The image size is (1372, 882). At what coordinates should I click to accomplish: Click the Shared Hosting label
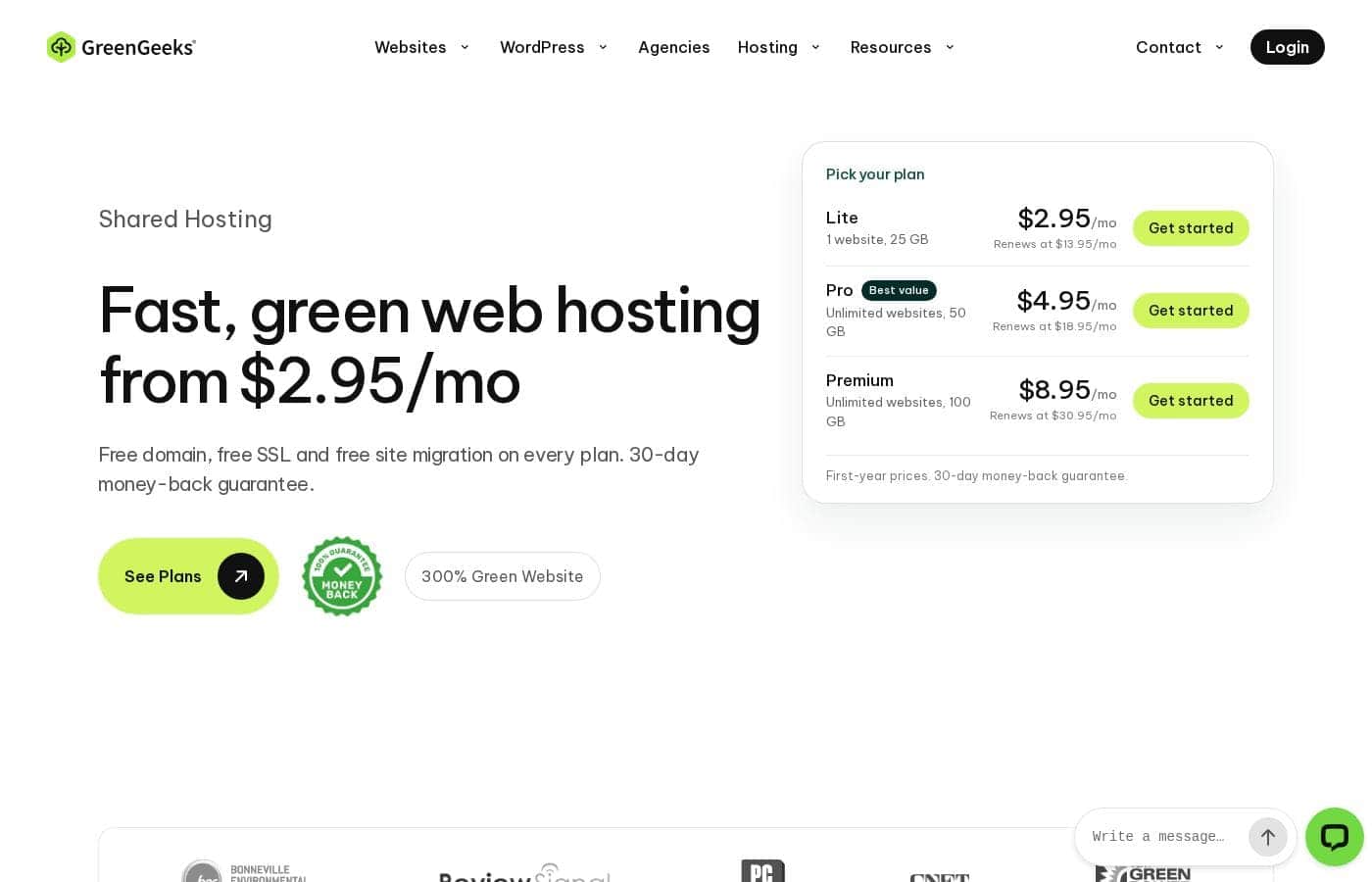coord(185,219)
